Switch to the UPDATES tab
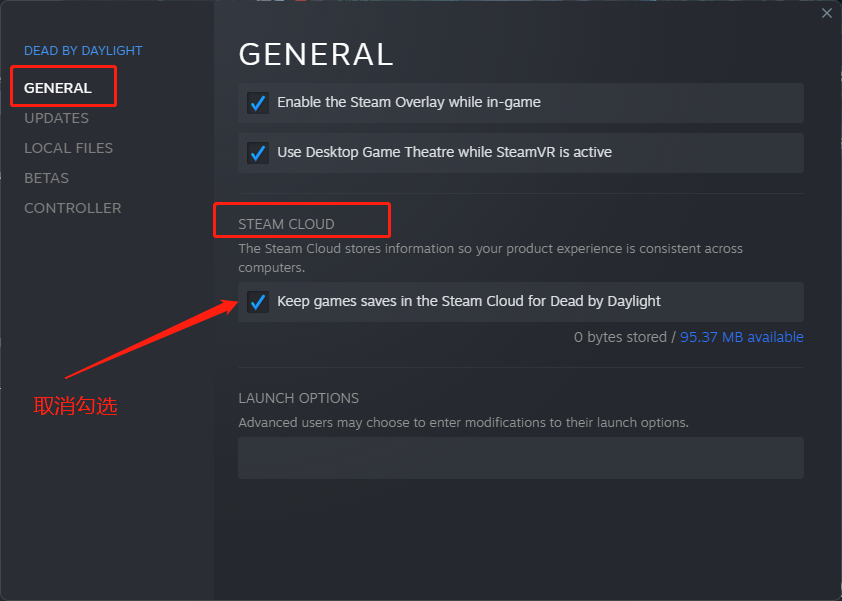 tap(56, 118)
